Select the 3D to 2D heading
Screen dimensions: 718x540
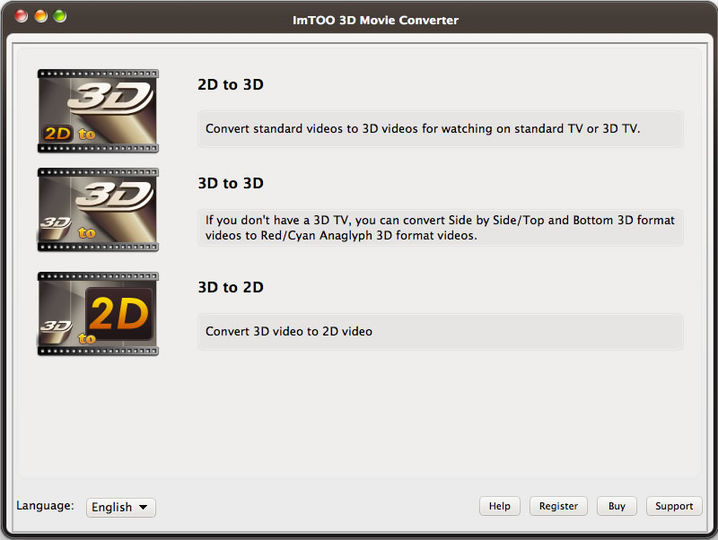pyautogui.click(x=230, y=288)
